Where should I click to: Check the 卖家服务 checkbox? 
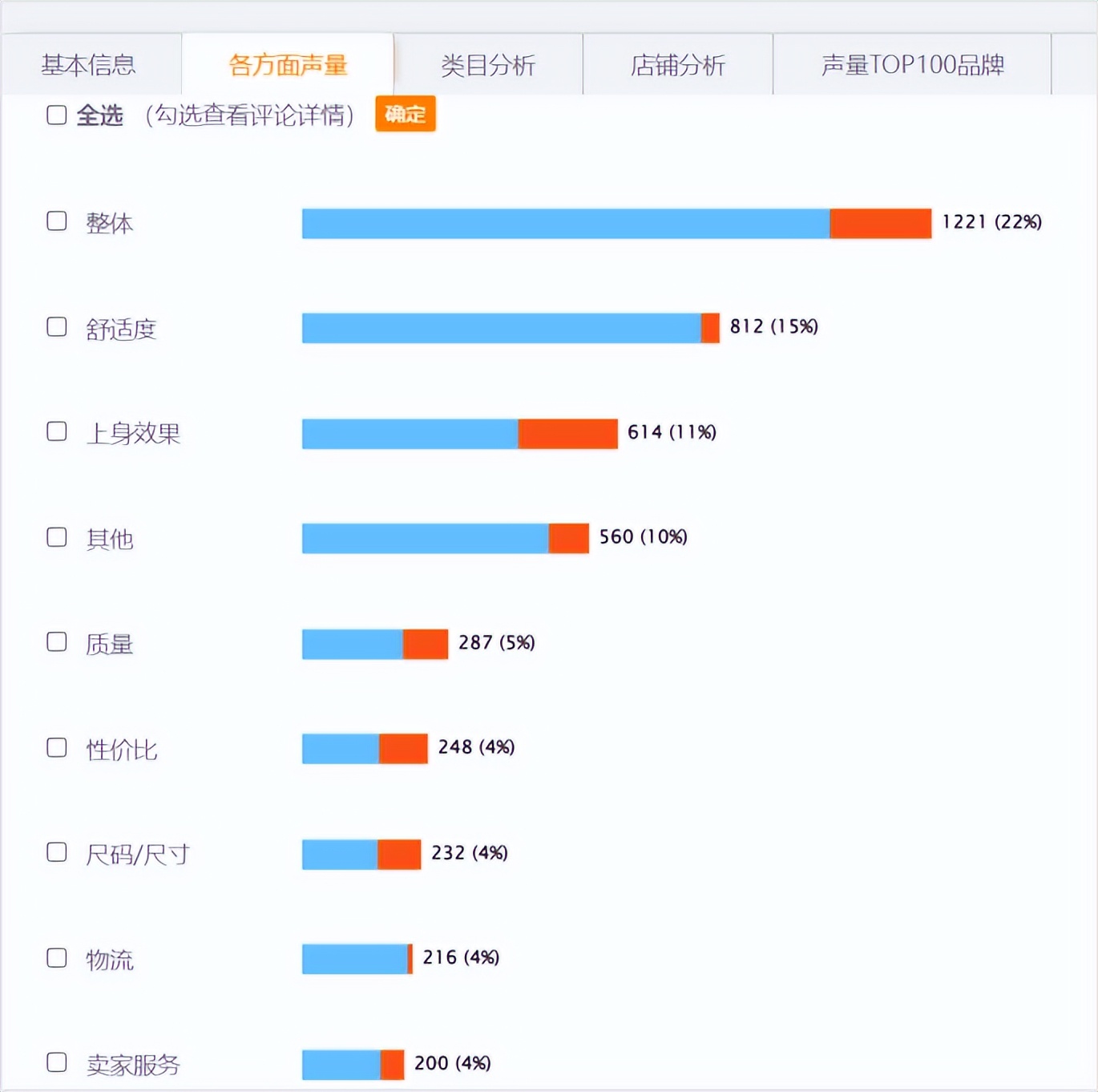(x=56, y=1063)
